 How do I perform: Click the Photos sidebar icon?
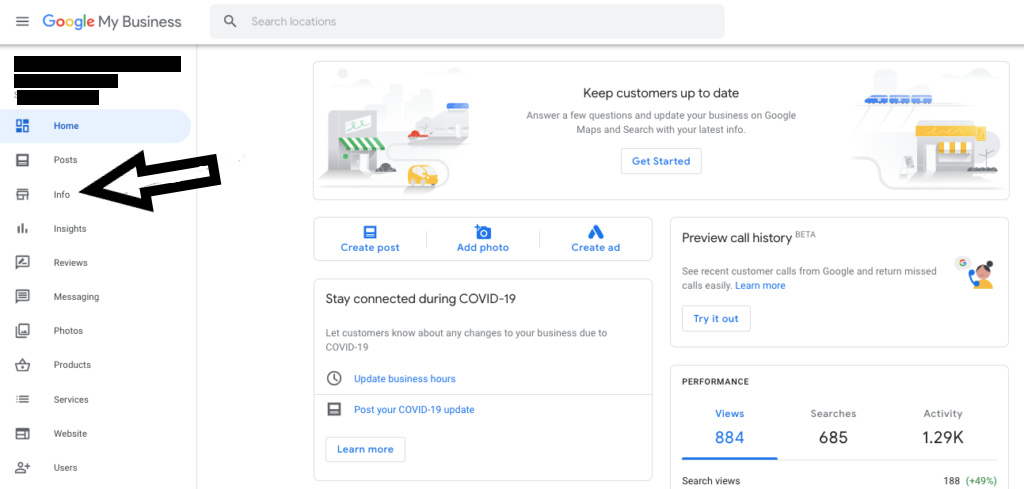22,331
